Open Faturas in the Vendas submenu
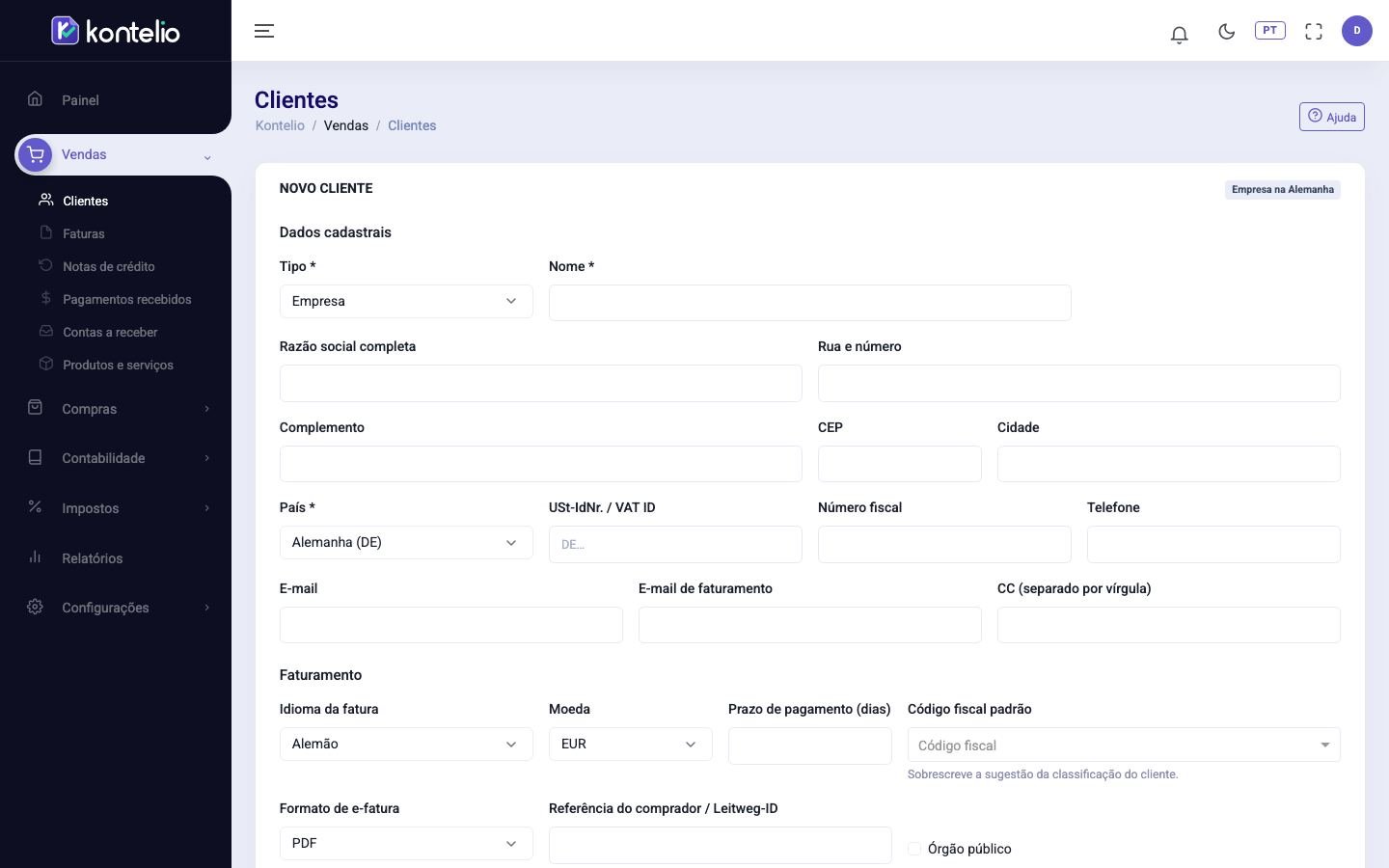 click(x=84, y=233)
